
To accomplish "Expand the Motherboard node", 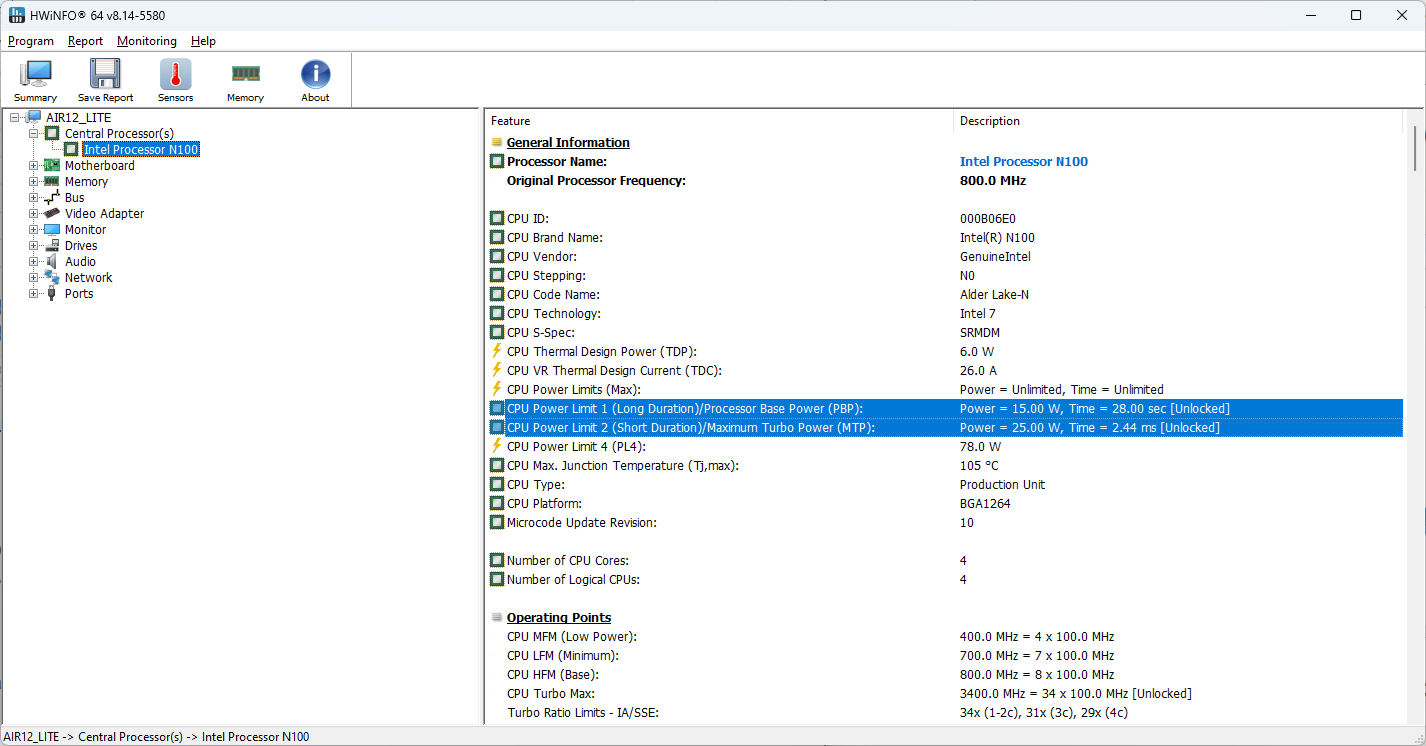I will click(x=34, y=166).
